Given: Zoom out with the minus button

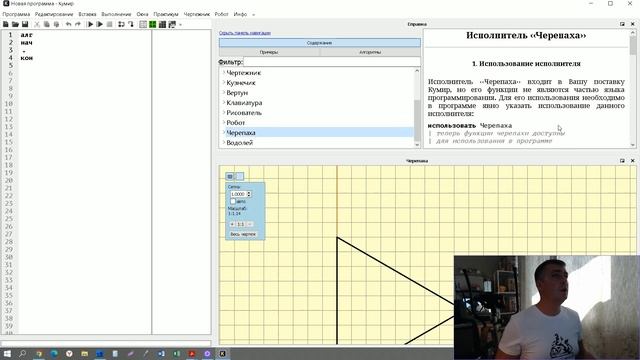Looking at the screenshot, I should pos(250,224).
